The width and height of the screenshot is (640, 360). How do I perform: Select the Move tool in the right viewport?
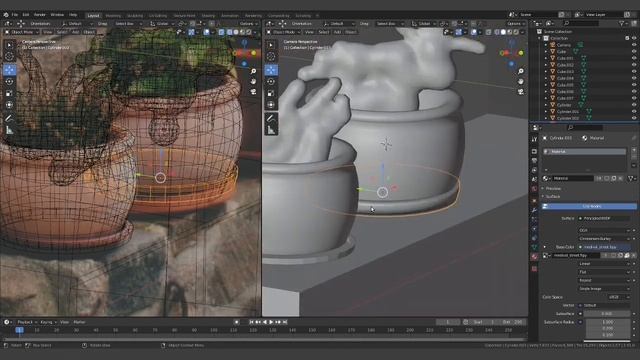pos(271,69)
